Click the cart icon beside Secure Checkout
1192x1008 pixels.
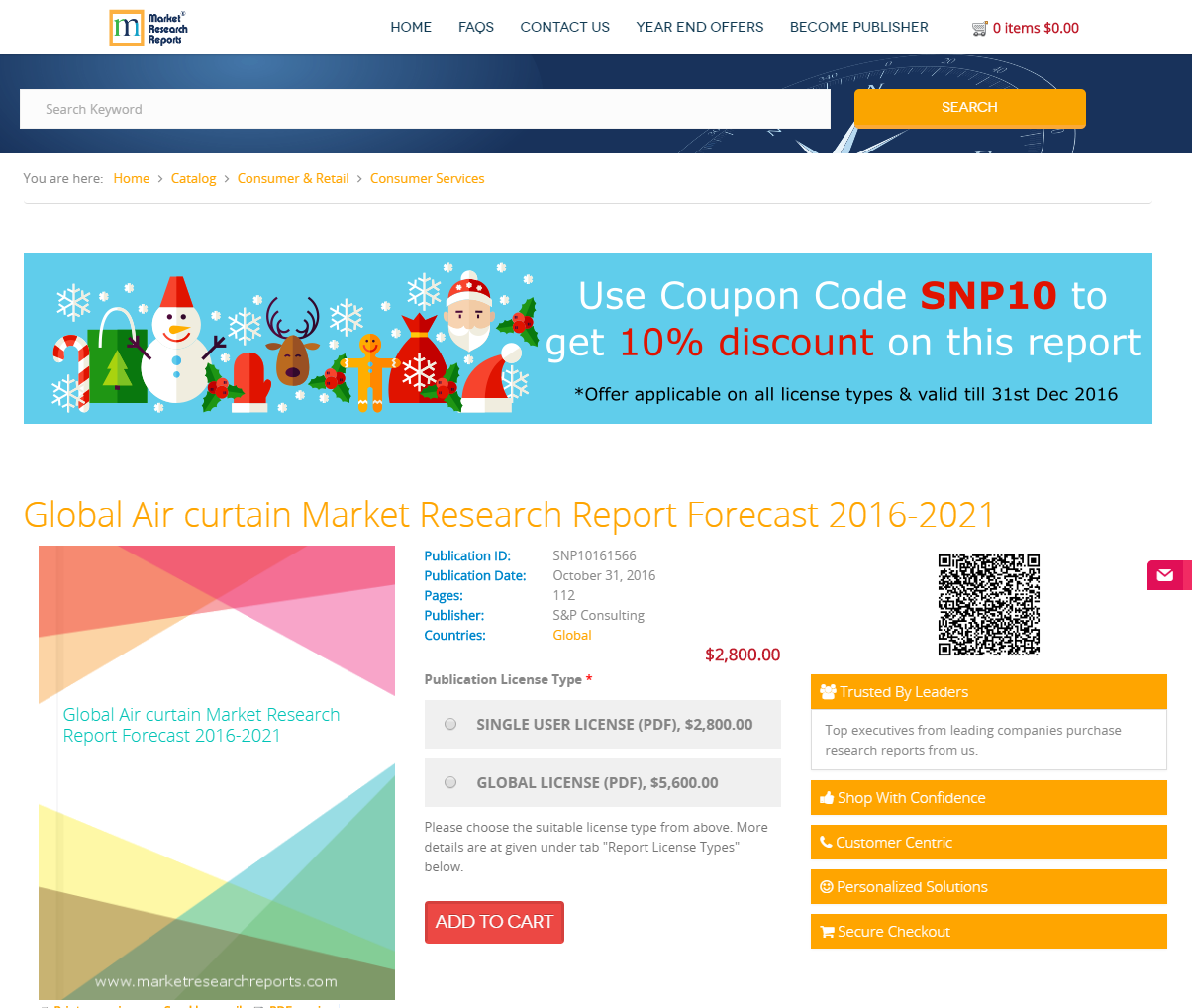(827, 932)
